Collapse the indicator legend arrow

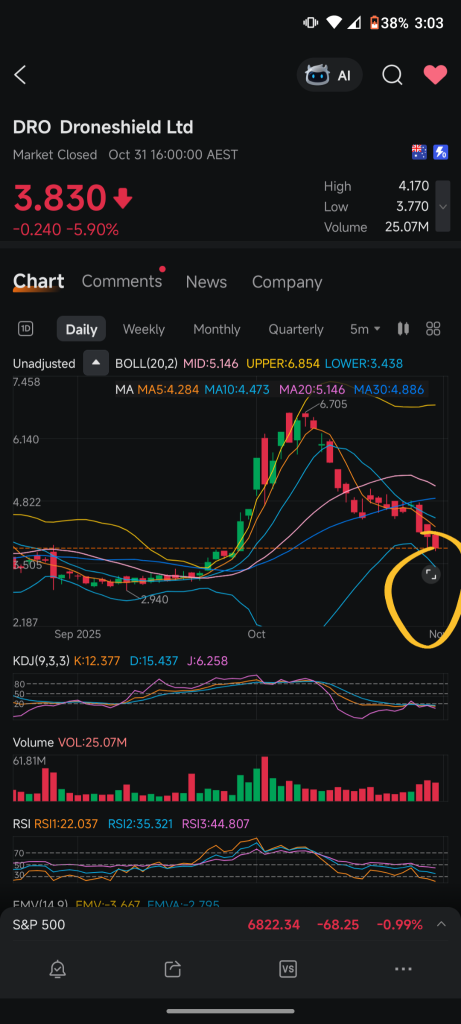(95, 364)
